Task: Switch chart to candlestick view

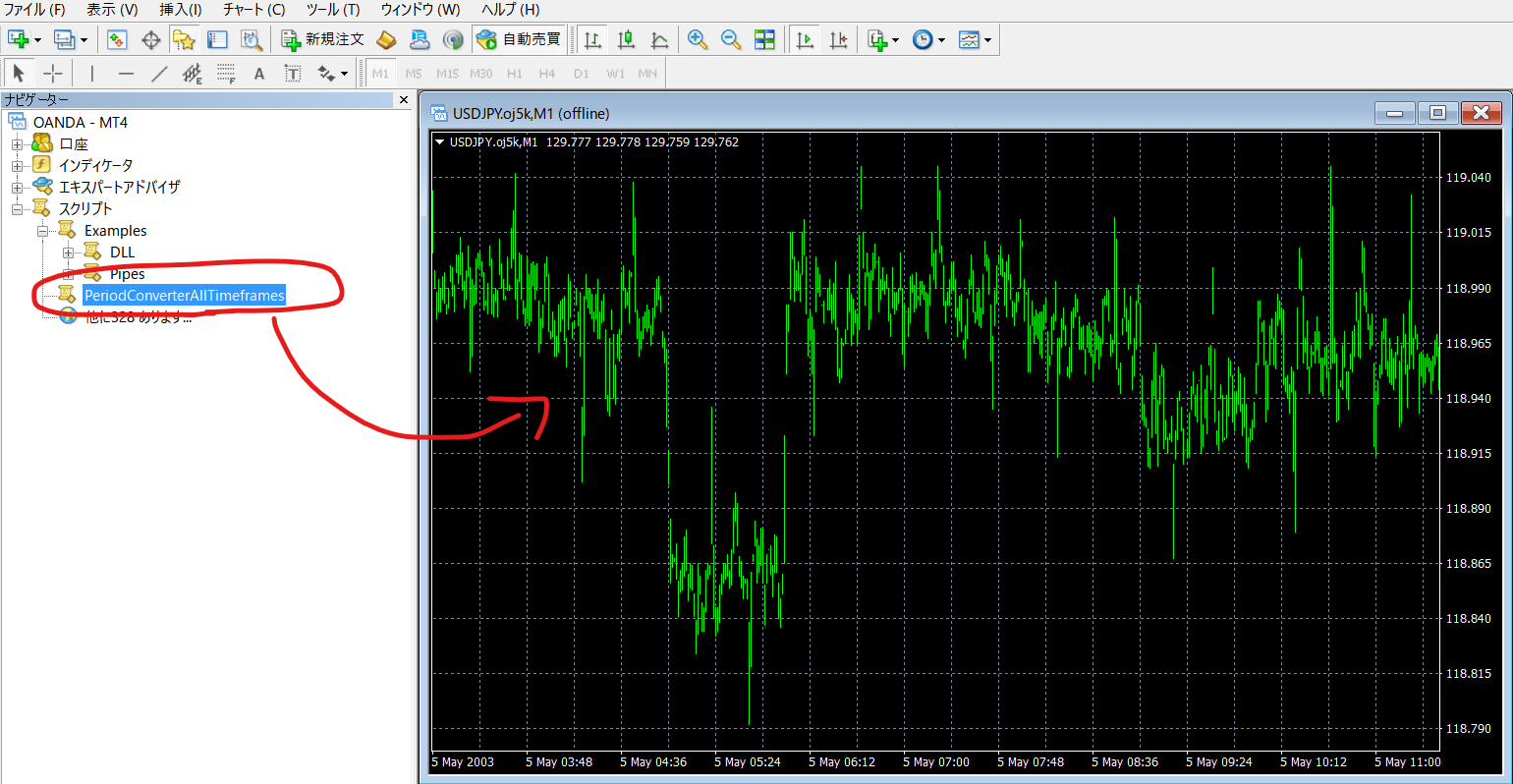Action: 626,39
